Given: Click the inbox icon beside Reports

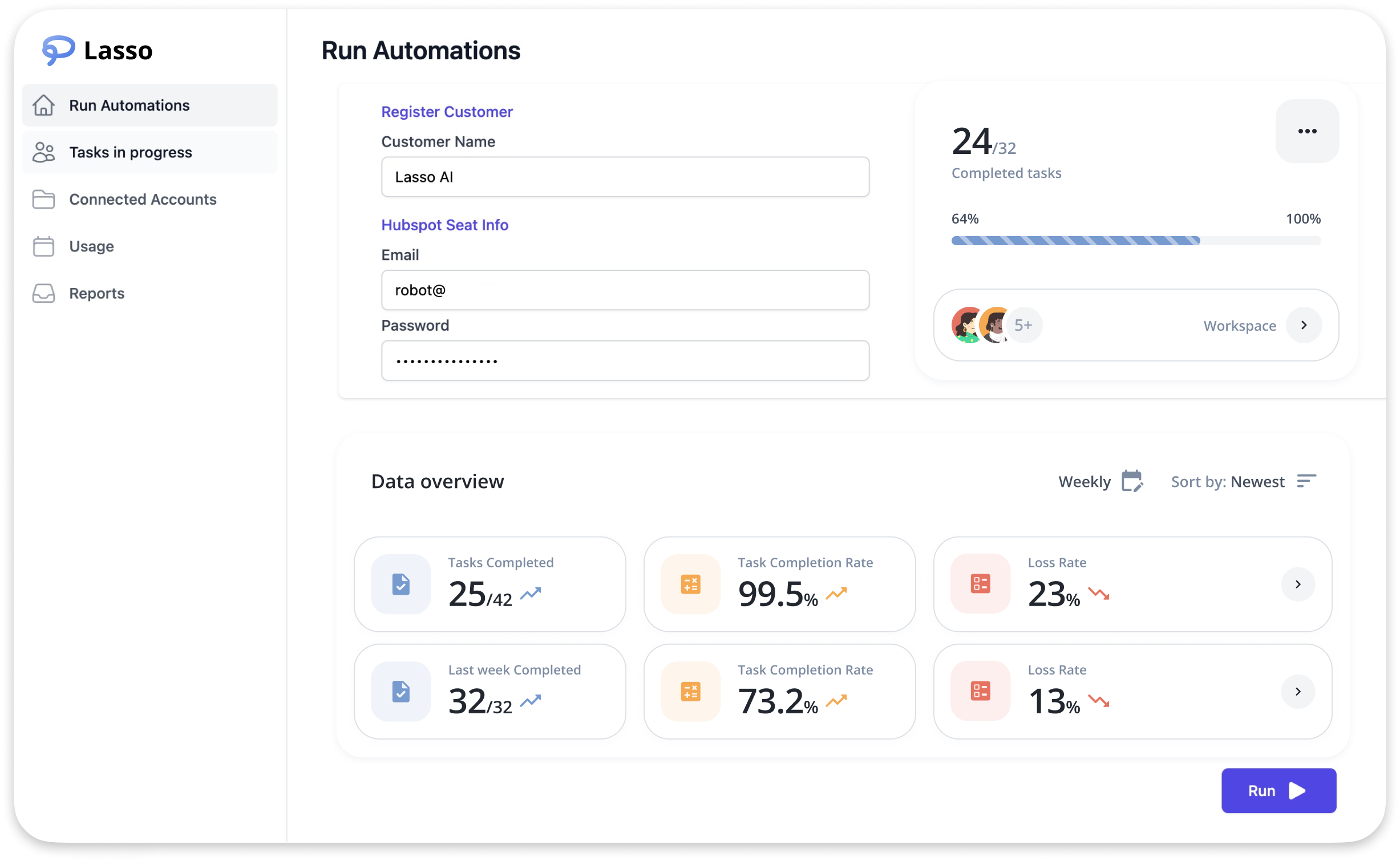Looking at the screenshot, I should [x=43, y=293].
